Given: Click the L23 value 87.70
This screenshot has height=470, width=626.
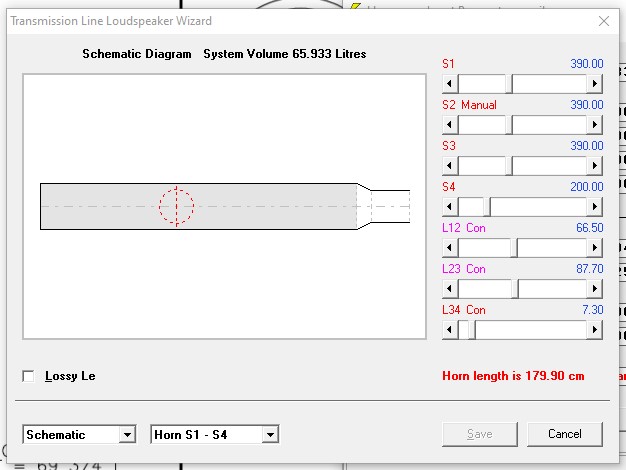Looking at the screenshot, I should tap(590, 269).
